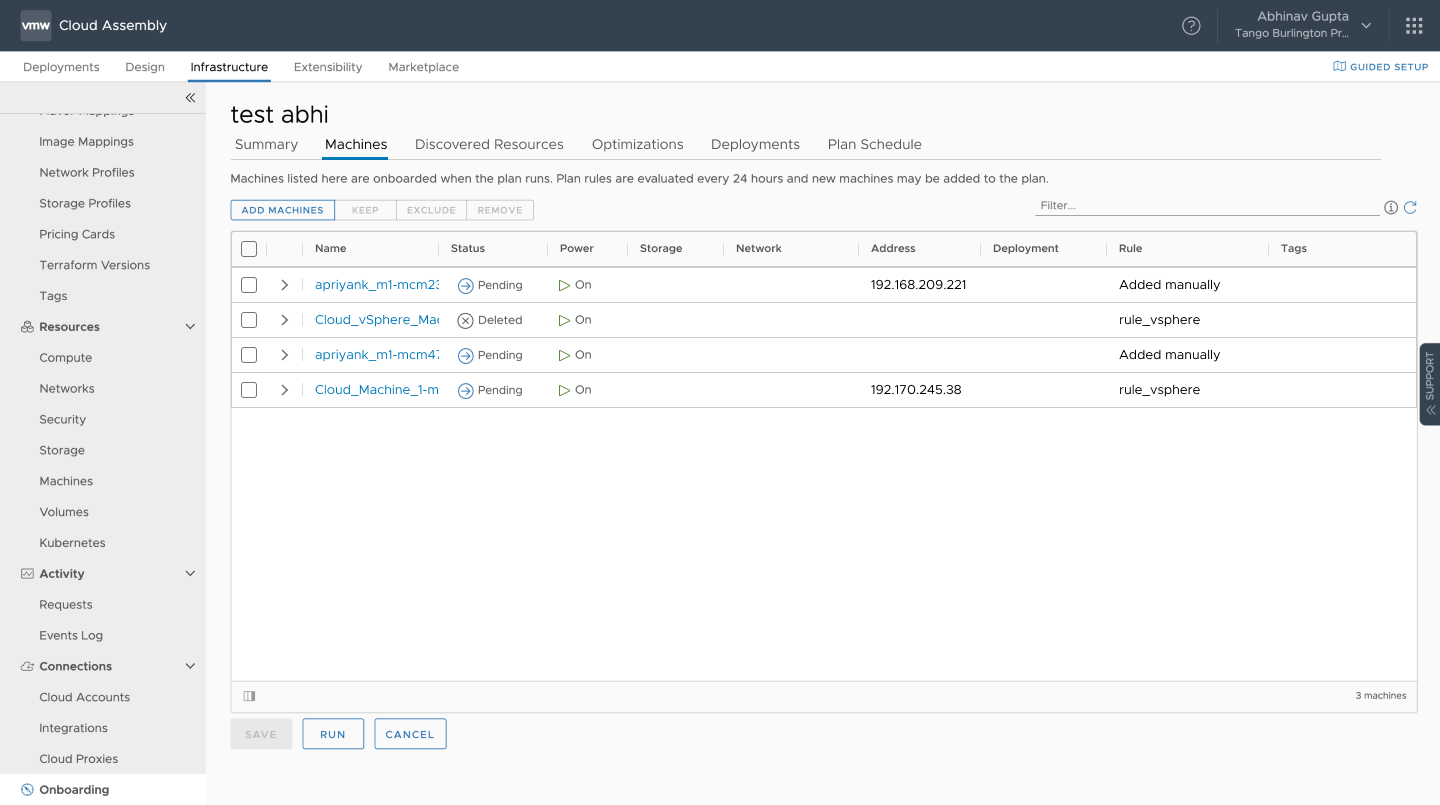Switch to the Deployments top tab
Image resolution: width=1440 pixels, height=805 pixels.
(61, 67)
